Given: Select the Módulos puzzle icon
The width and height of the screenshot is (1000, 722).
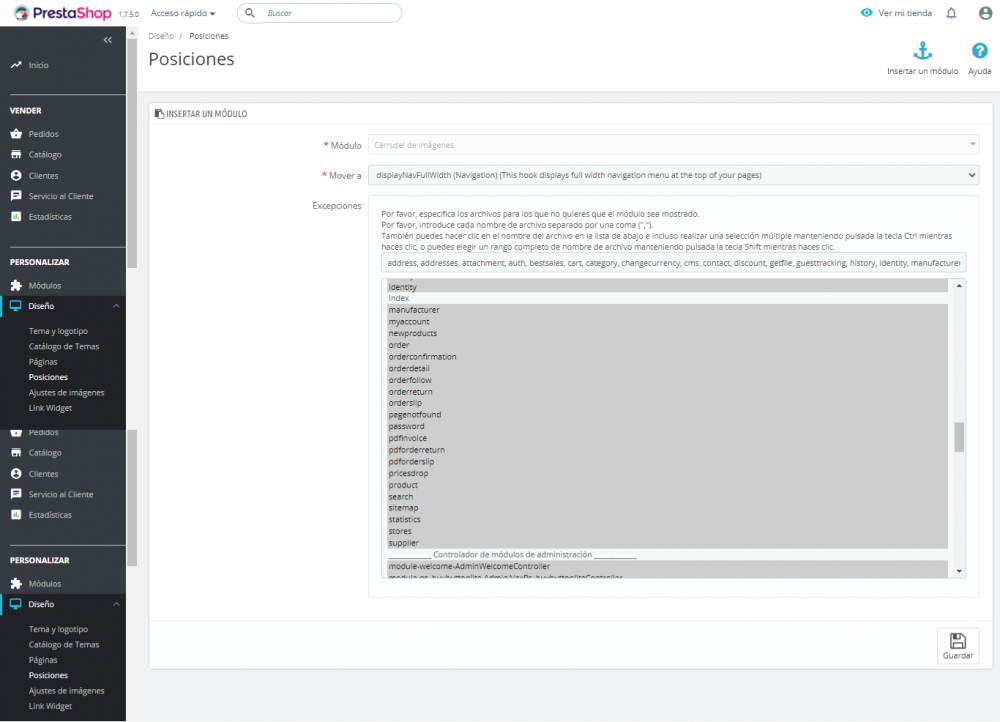Looking at the screenshot, I should point(14,285).
